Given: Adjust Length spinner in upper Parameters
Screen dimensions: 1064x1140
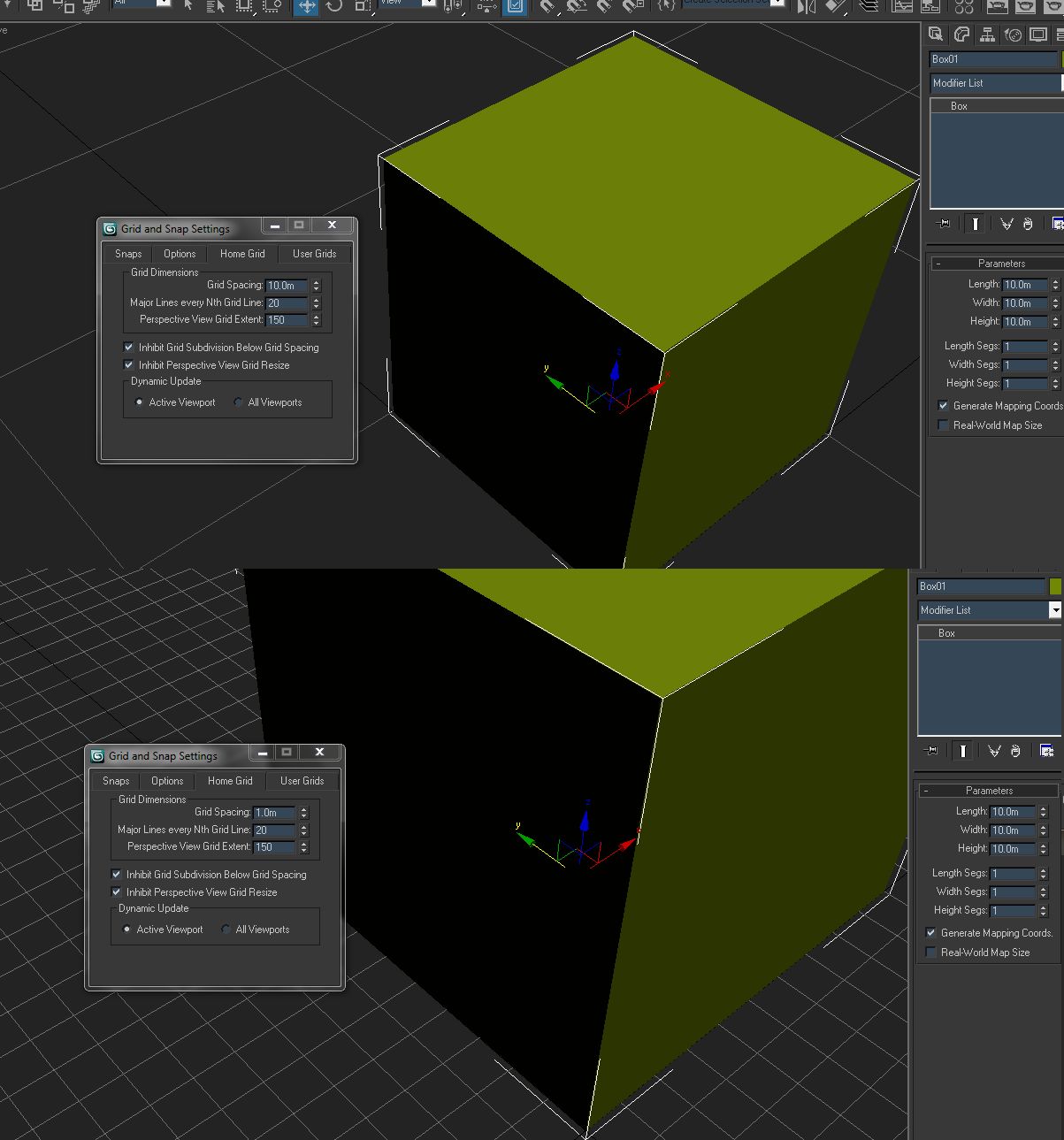Looking at the screenshot, I should pyautogui.click(x=1054, y=285).
